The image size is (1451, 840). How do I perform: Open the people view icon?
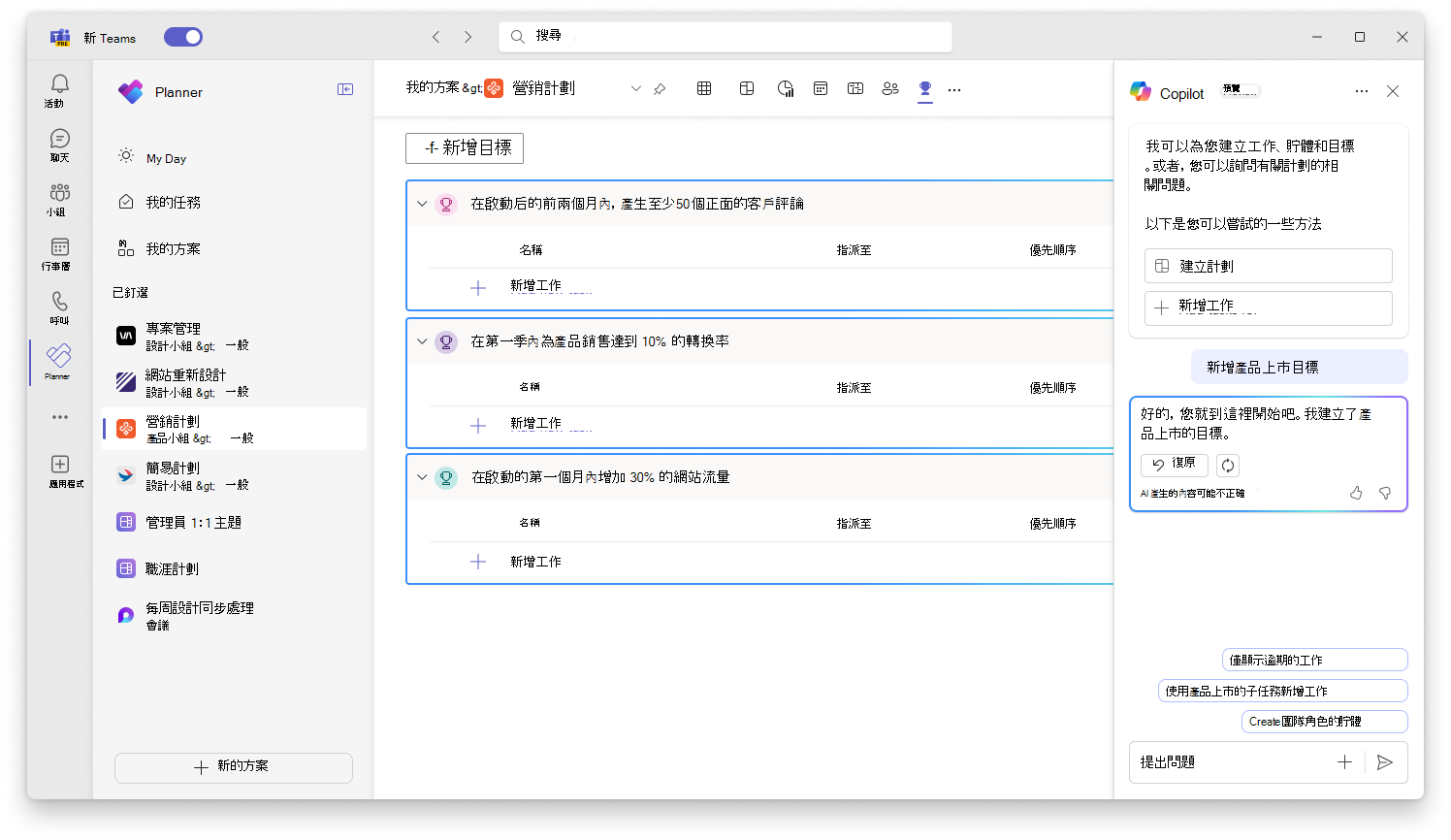pos(890,88)
